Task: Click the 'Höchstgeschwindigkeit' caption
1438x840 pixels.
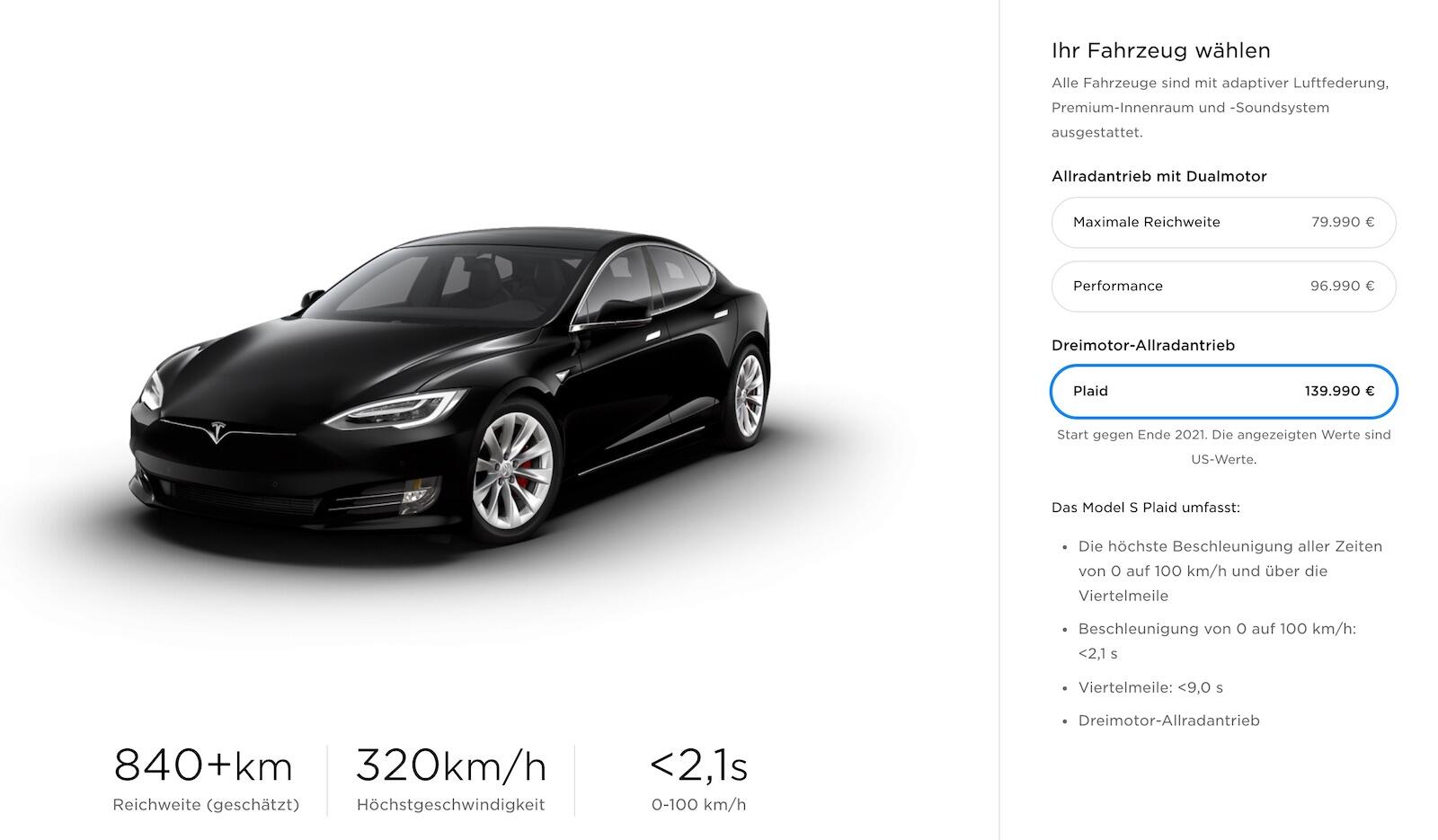Action: point(450,805)
